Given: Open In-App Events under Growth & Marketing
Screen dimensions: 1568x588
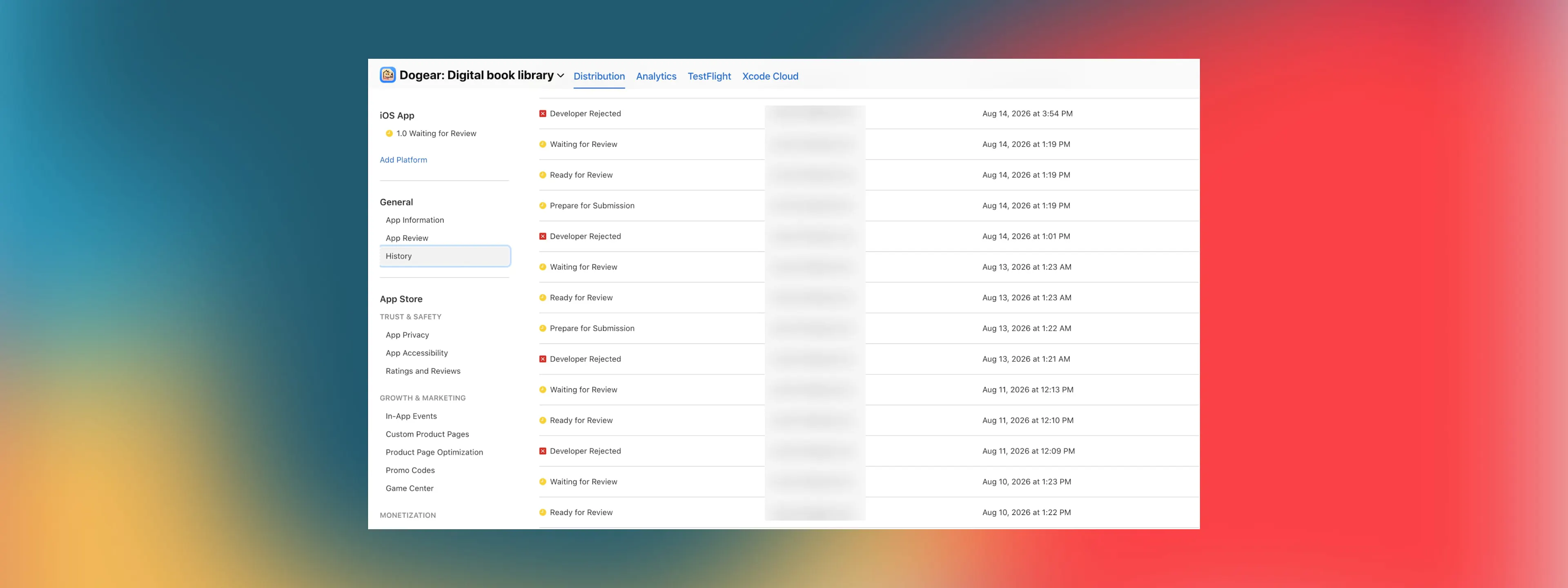Looking at the screenshot, I should [411, 416].
